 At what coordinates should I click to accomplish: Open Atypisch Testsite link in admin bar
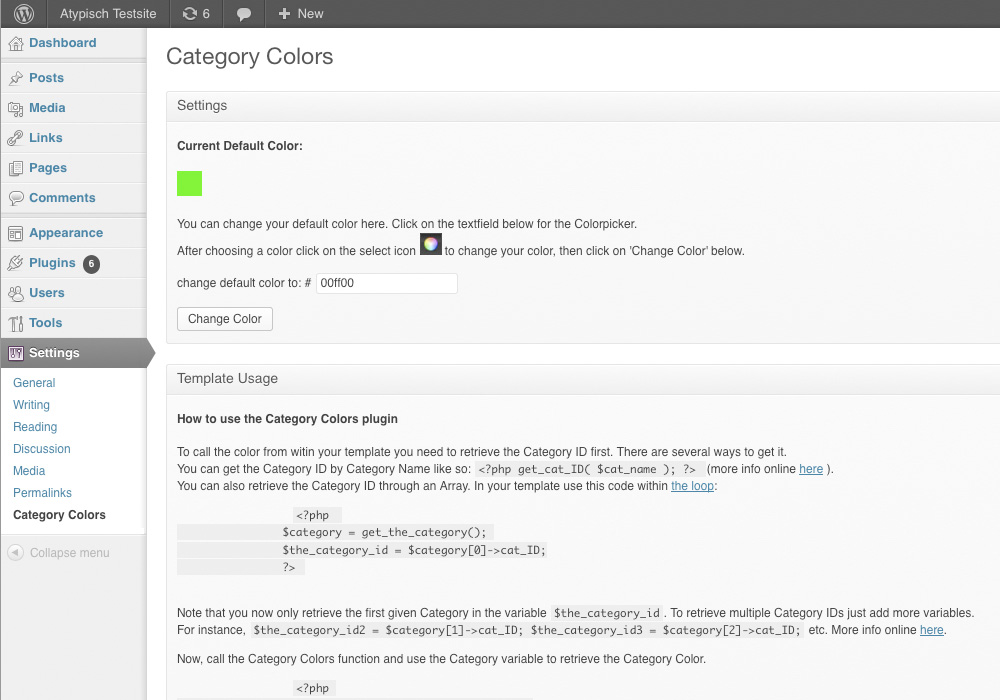108,13
